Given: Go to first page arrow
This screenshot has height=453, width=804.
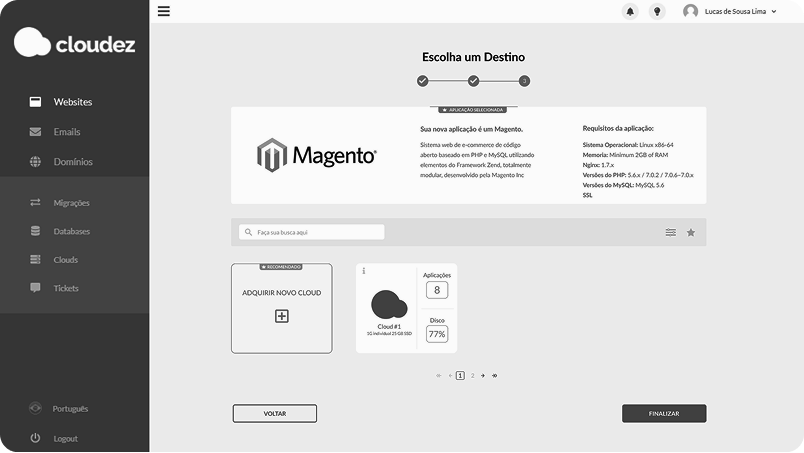Looking at the screenshot, I should 438,376.
